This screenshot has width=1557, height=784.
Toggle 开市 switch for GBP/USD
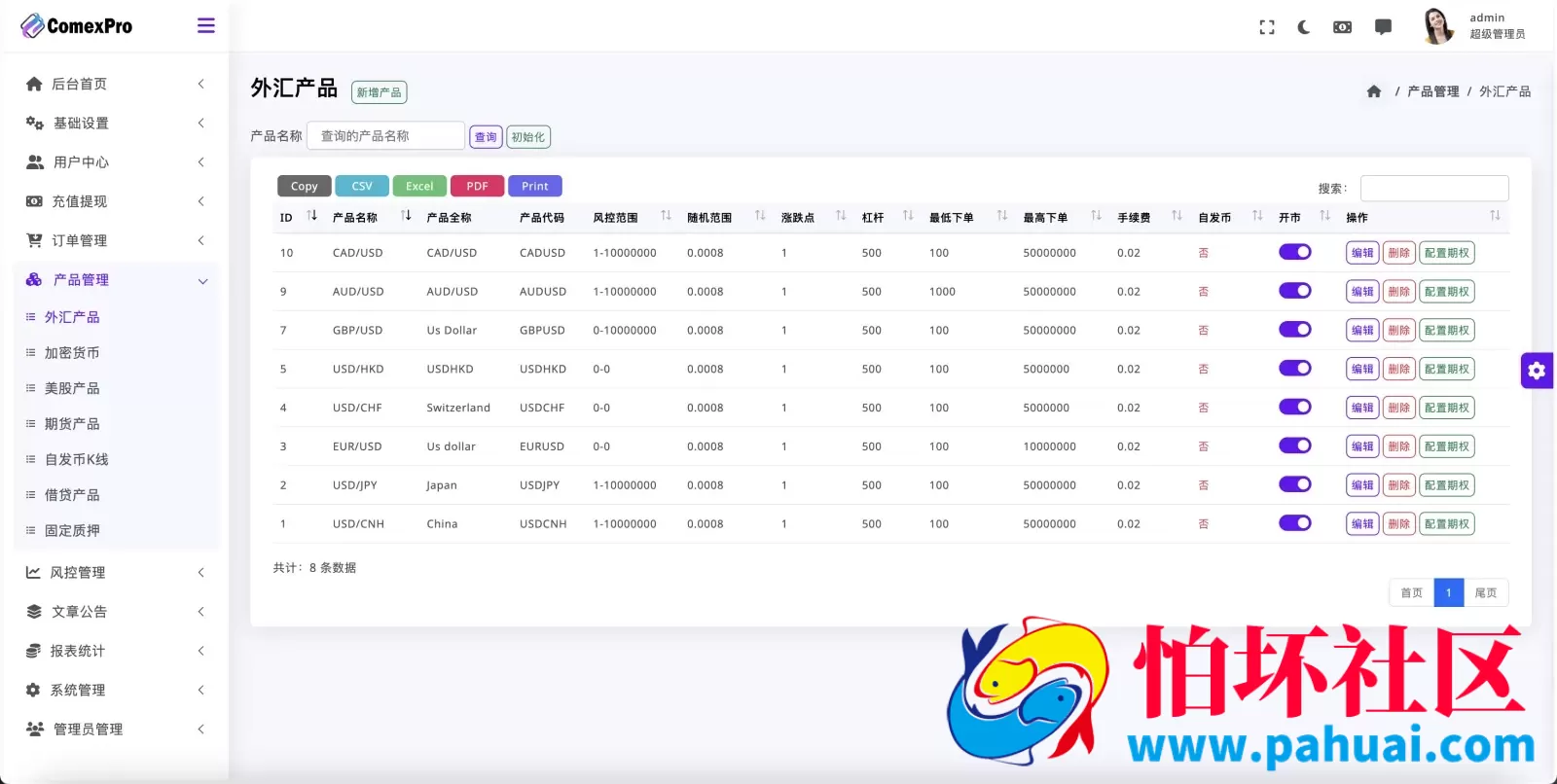click(1294, 330)
